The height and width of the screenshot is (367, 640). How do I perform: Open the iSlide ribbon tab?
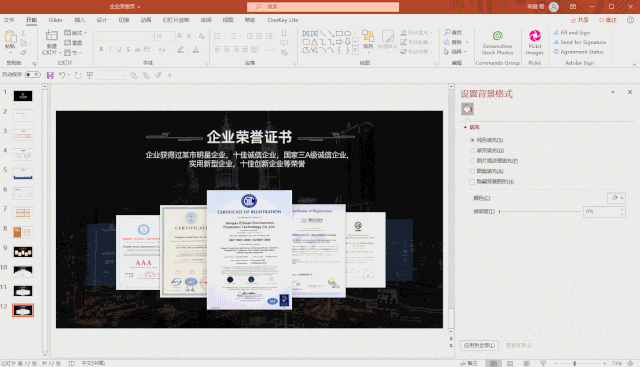point(56,20)
